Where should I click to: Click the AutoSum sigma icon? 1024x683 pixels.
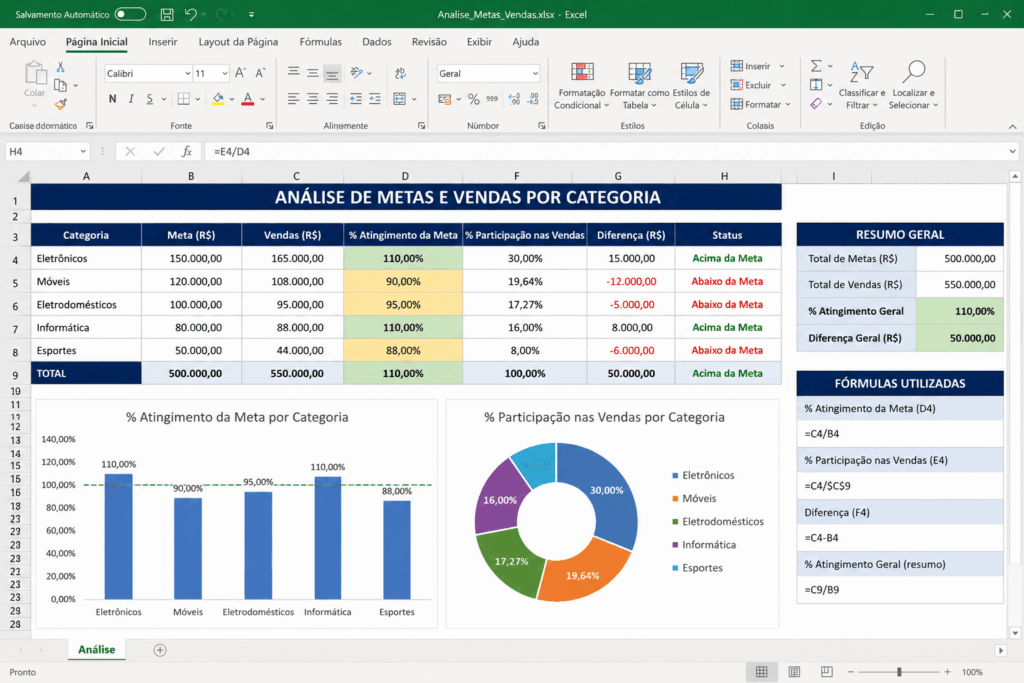[x=816, y=66]
